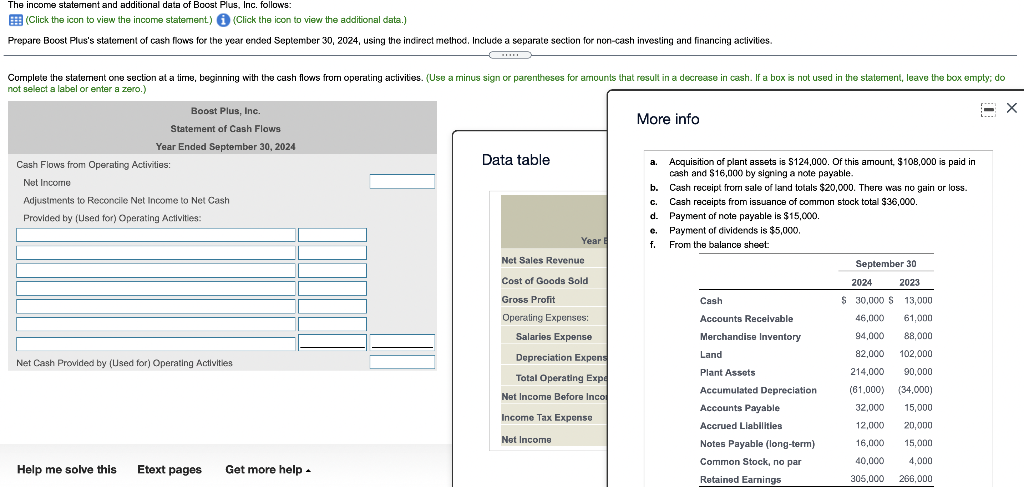Select the second adjustment label box
Viewport: 1024px width, 487px height.
coord(156,253)
